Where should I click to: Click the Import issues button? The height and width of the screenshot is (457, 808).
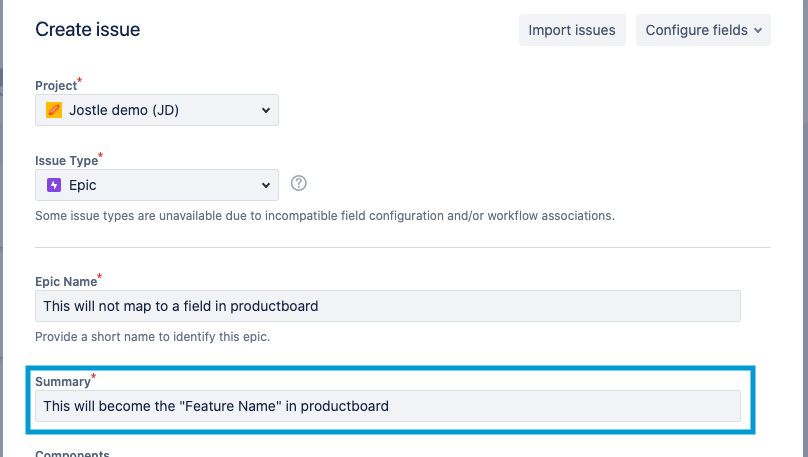tap(572, 30)
